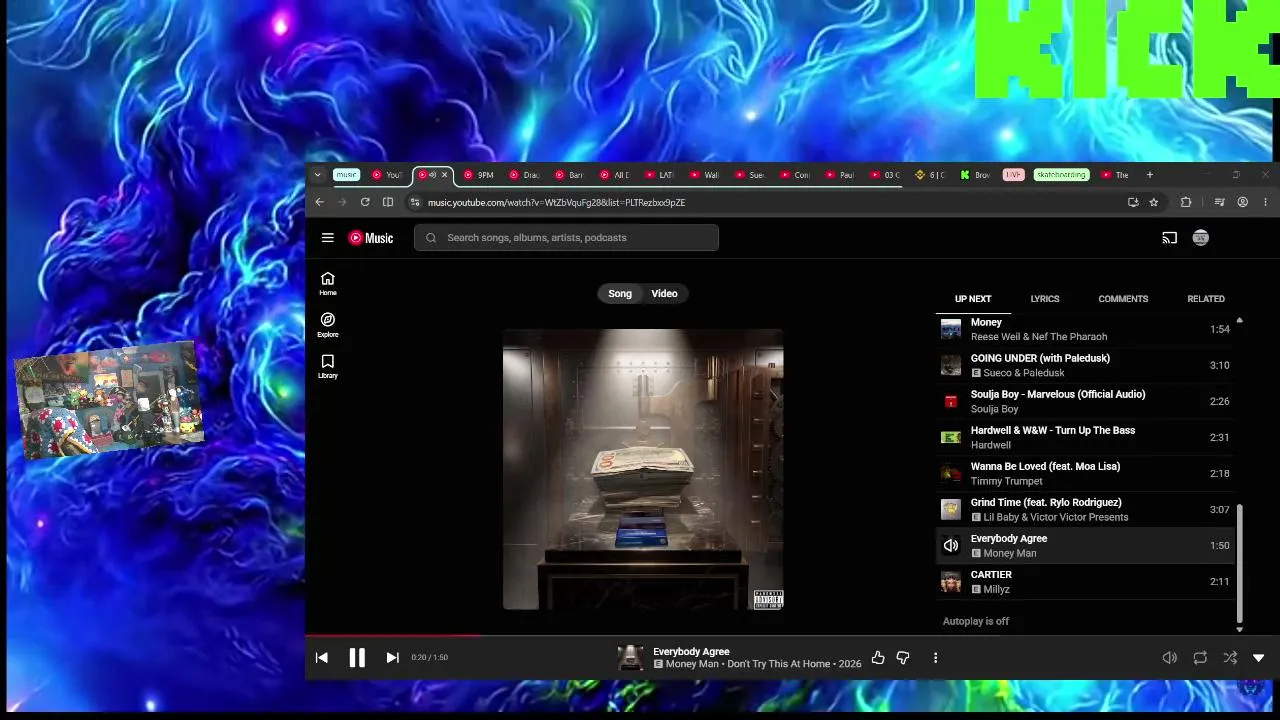
Task: Bookmark this page with the star
Action: tap(1154, 202)
